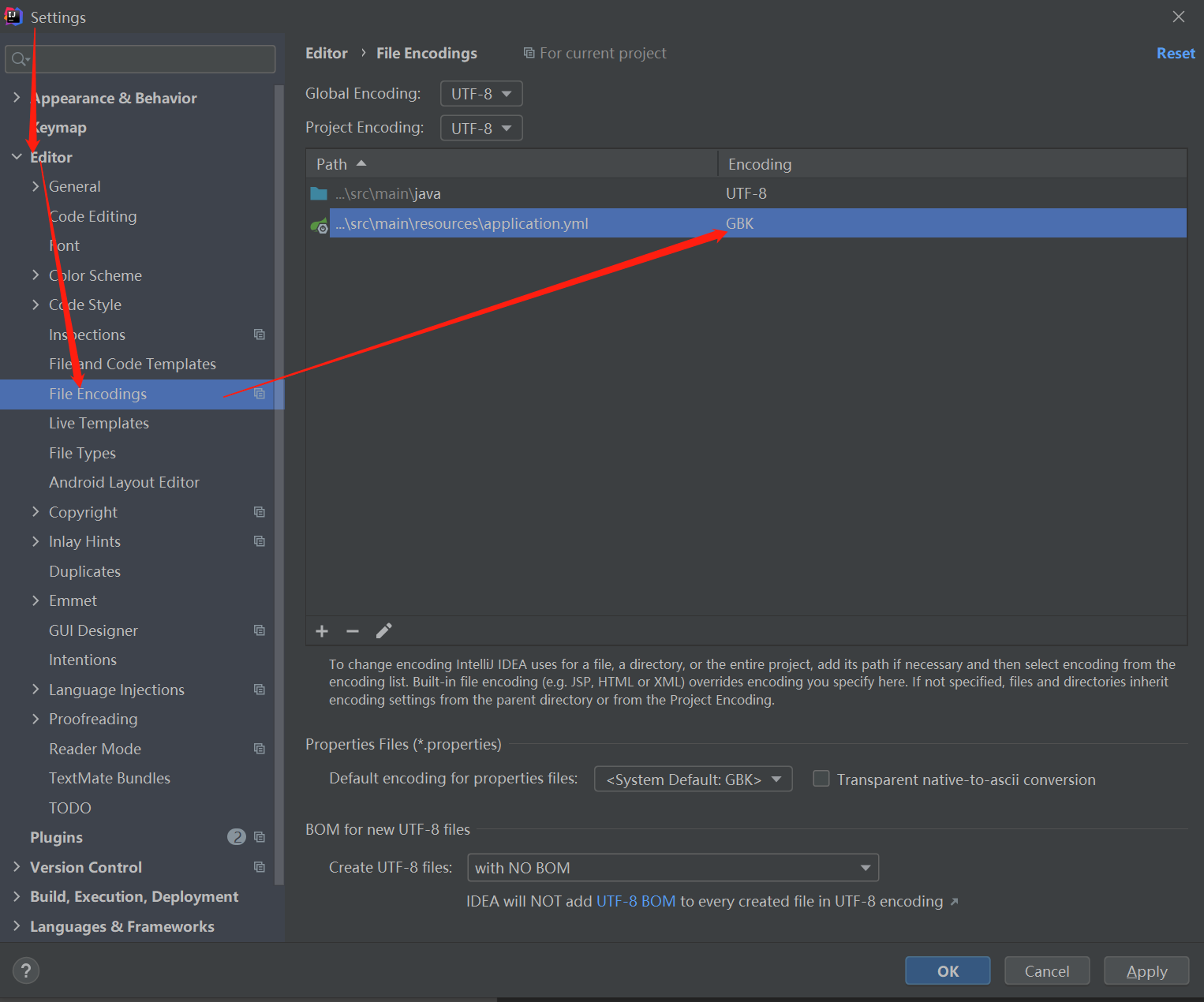Open File Types settings

tap(82, 453)
